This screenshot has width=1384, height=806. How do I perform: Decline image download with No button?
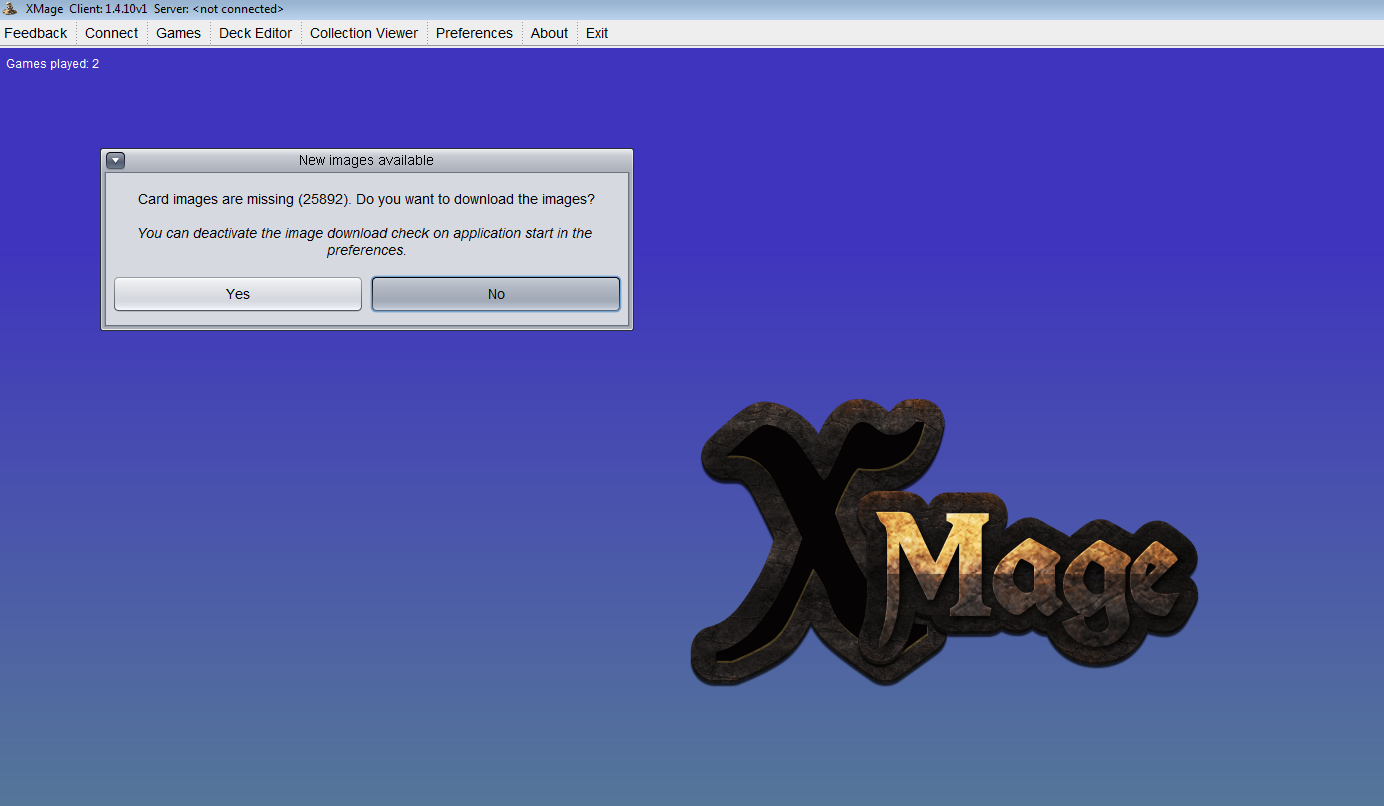coord(496,294)
